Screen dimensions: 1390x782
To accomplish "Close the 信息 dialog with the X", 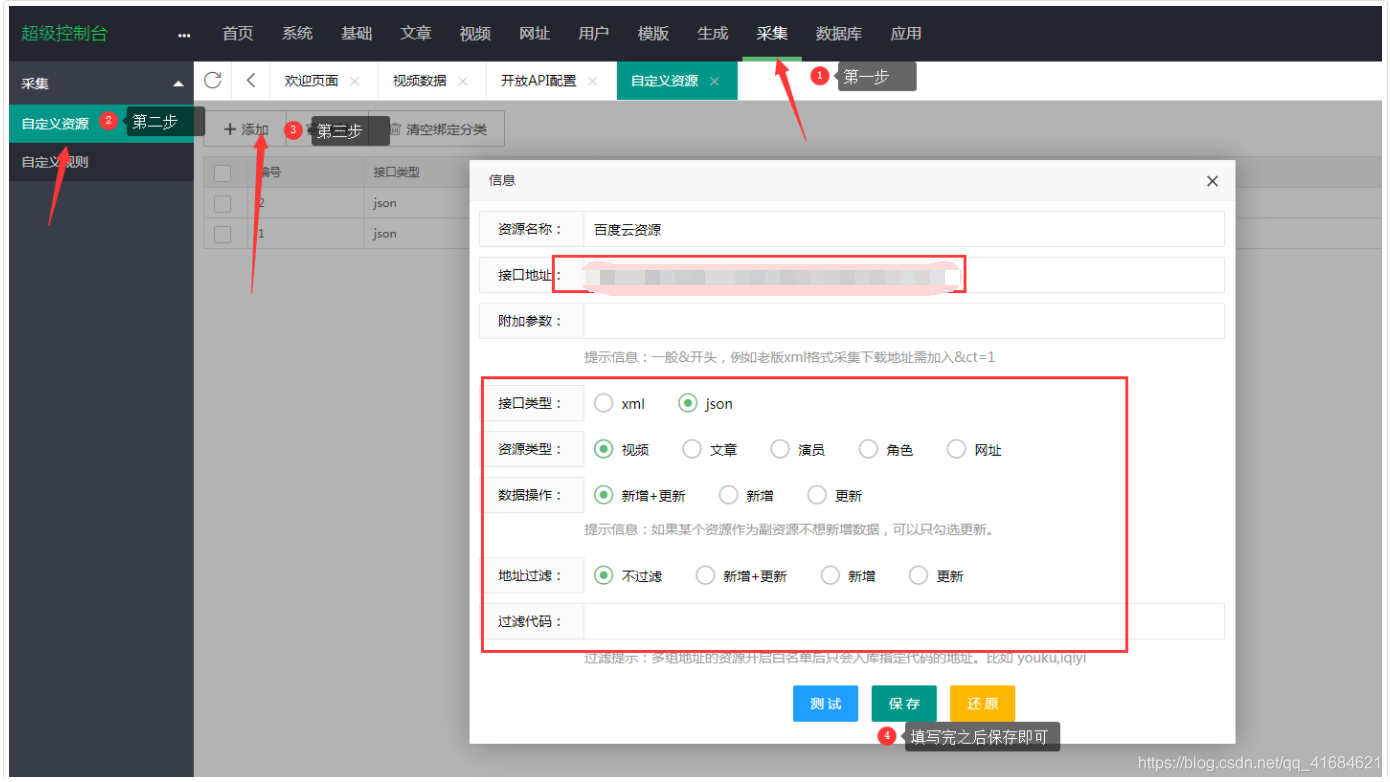I will click(x=1212, y=181).
